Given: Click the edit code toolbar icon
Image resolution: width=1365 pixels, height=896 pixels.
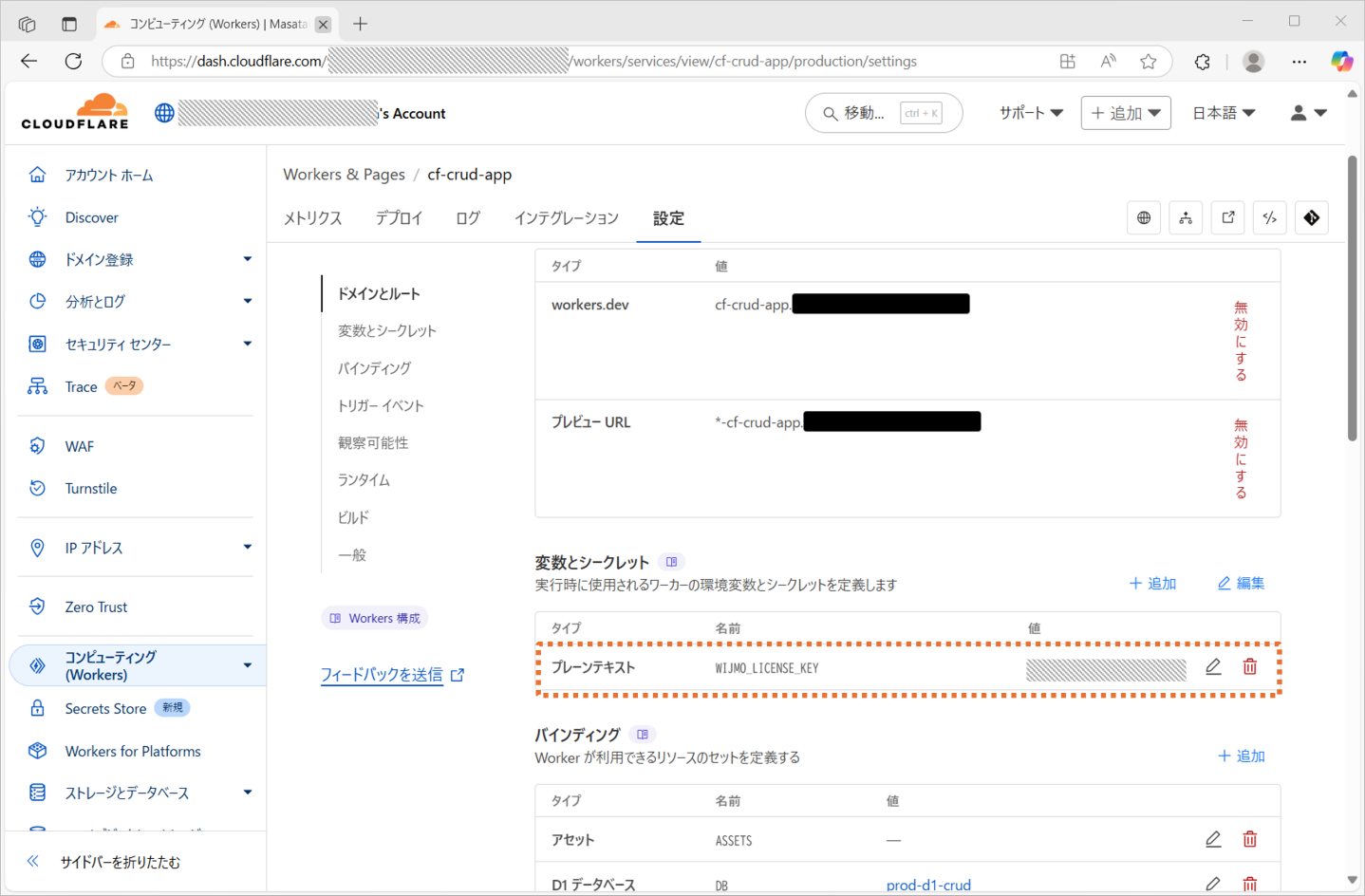Looking at the screenshot, I should point(1270,218).
